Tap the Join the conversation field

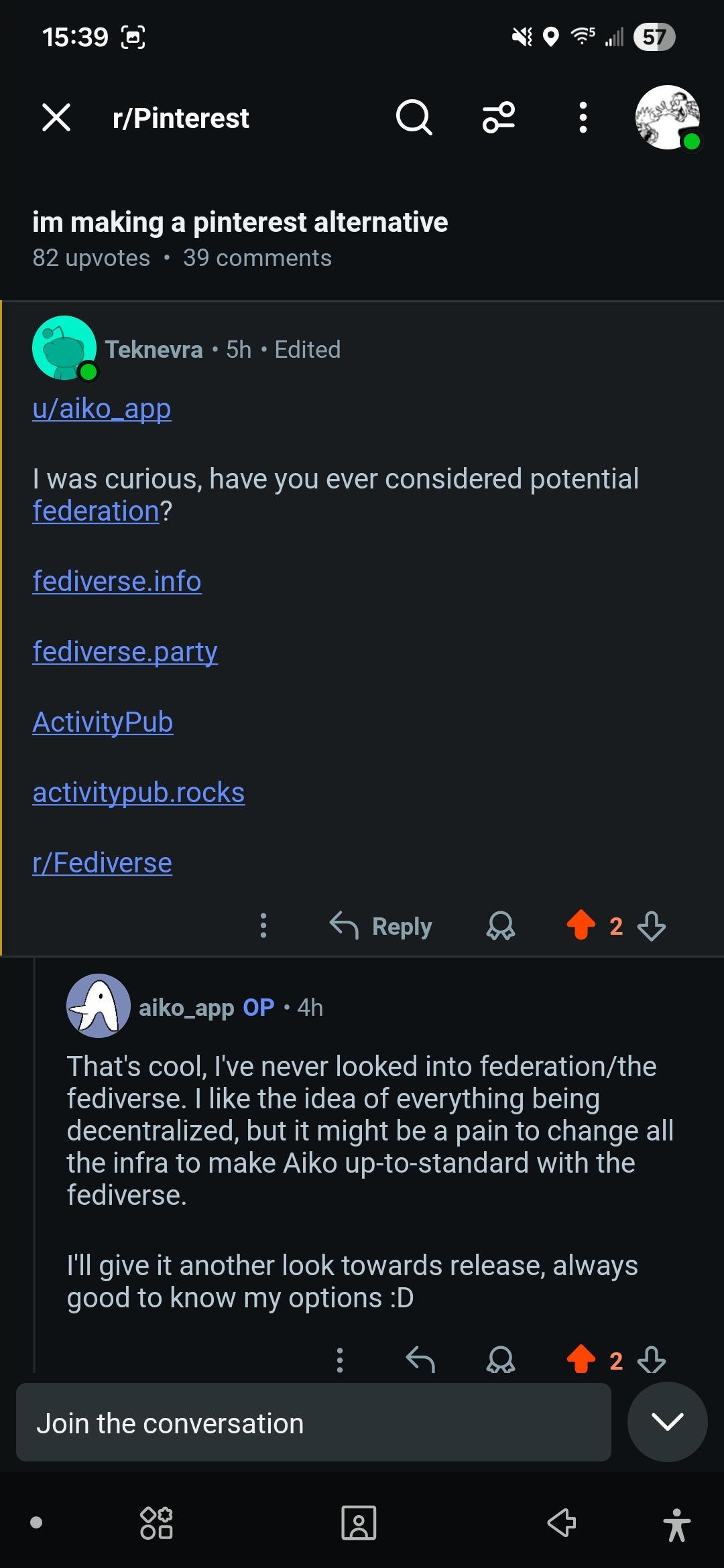(313, 1423)
